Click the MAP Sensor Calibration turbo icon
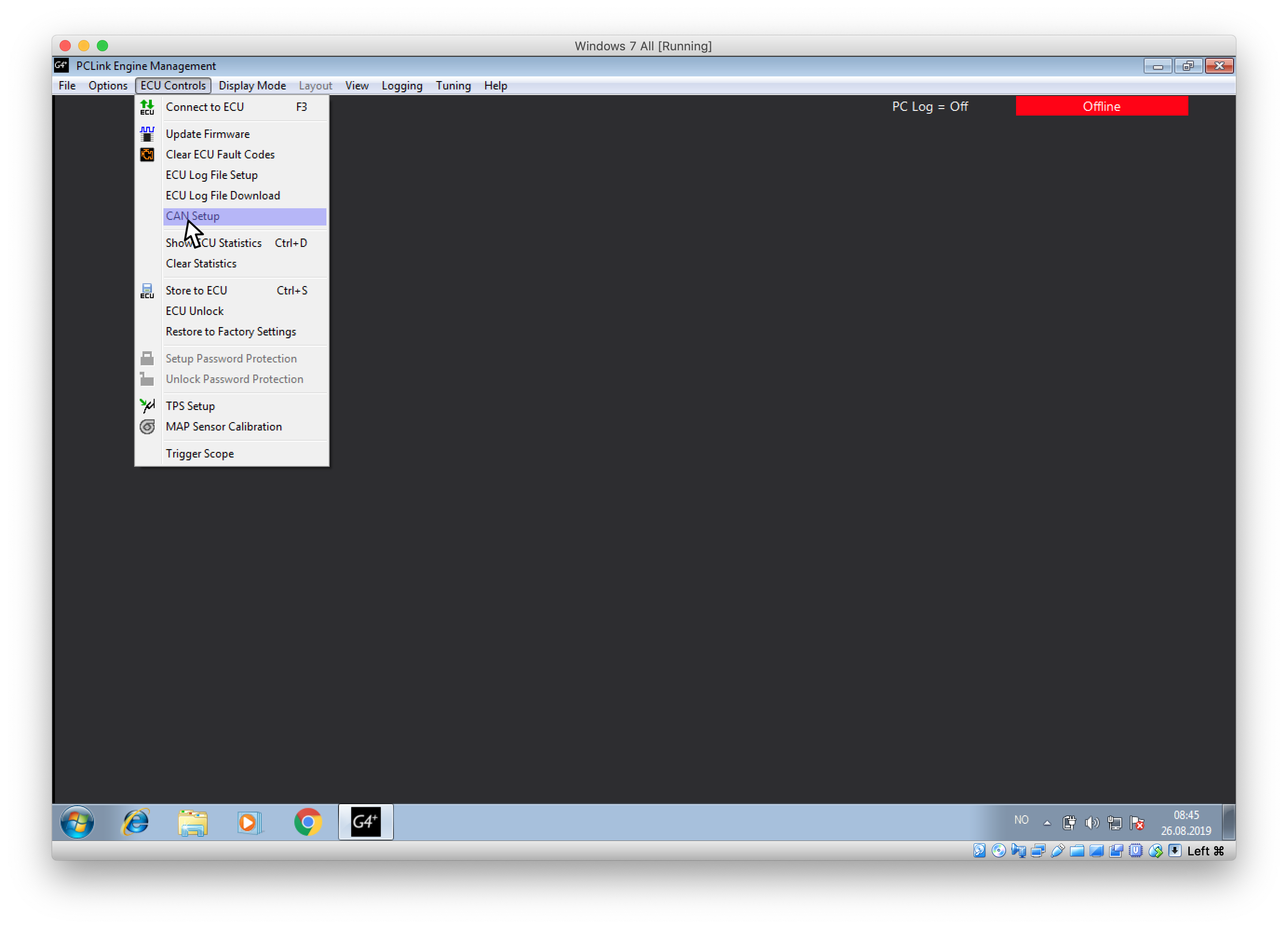The height and width of the screenshot is (929, 1288). (x=147, y=427)
